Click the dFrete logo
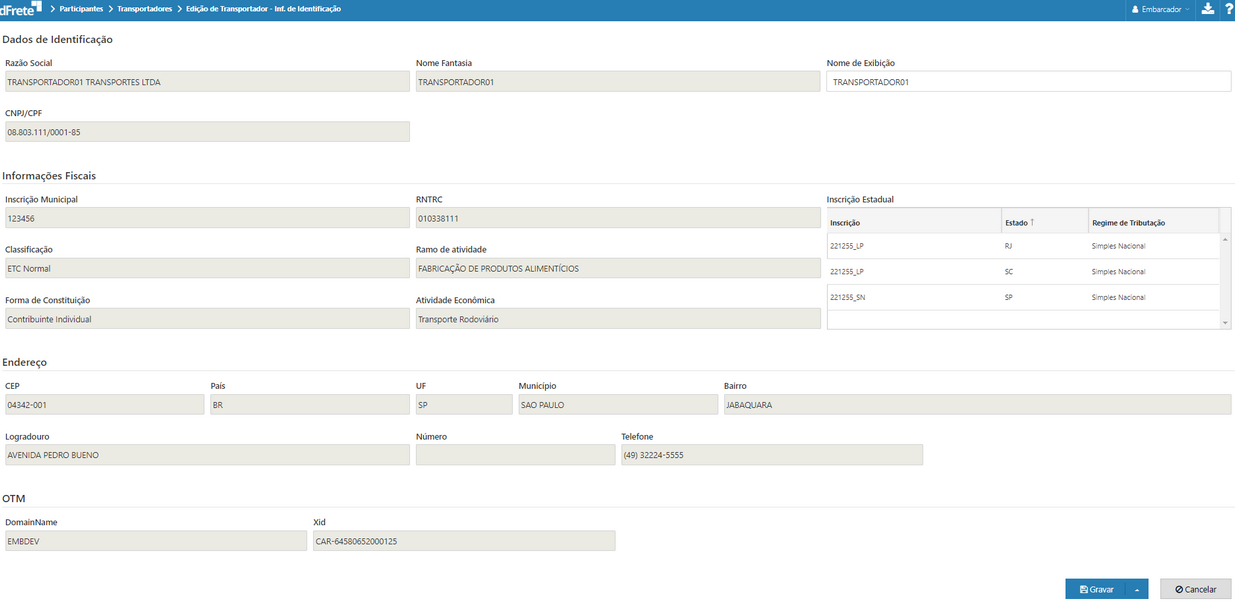The width and height of the screenshot is (1235, 615). coord(20,9)
